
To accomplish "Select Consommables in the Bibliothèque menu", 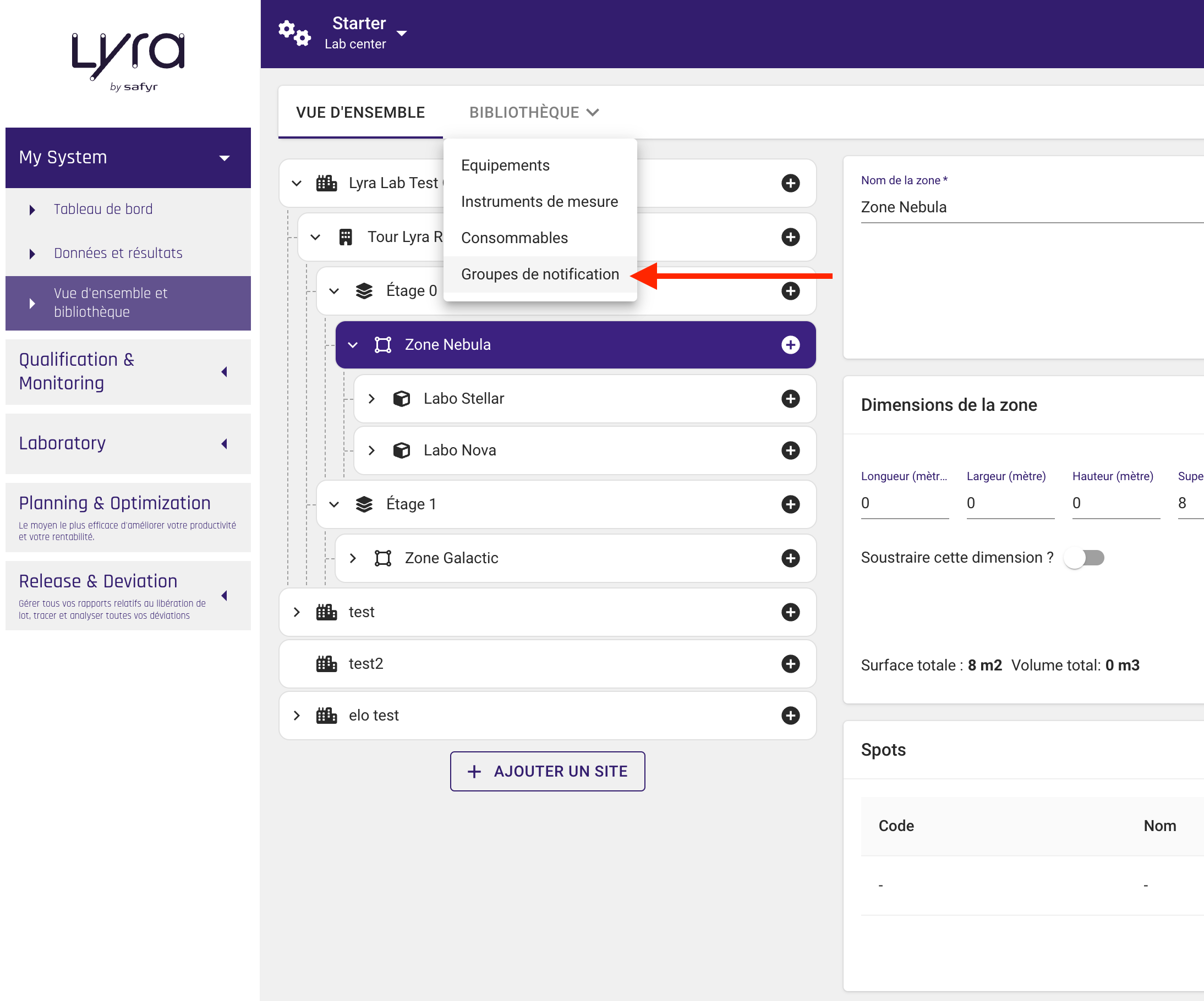I will tap(515, 237).
